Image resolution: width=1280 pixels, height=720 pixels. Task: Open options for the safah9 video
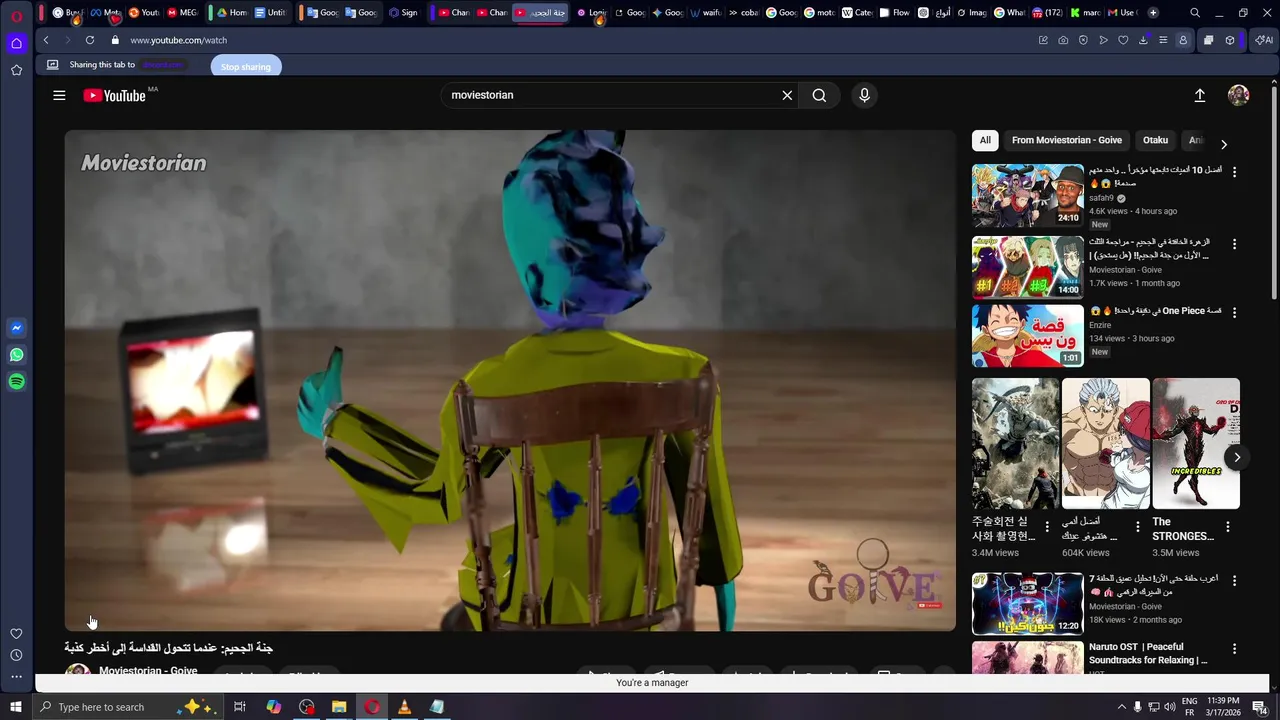tap(1234, 172)
